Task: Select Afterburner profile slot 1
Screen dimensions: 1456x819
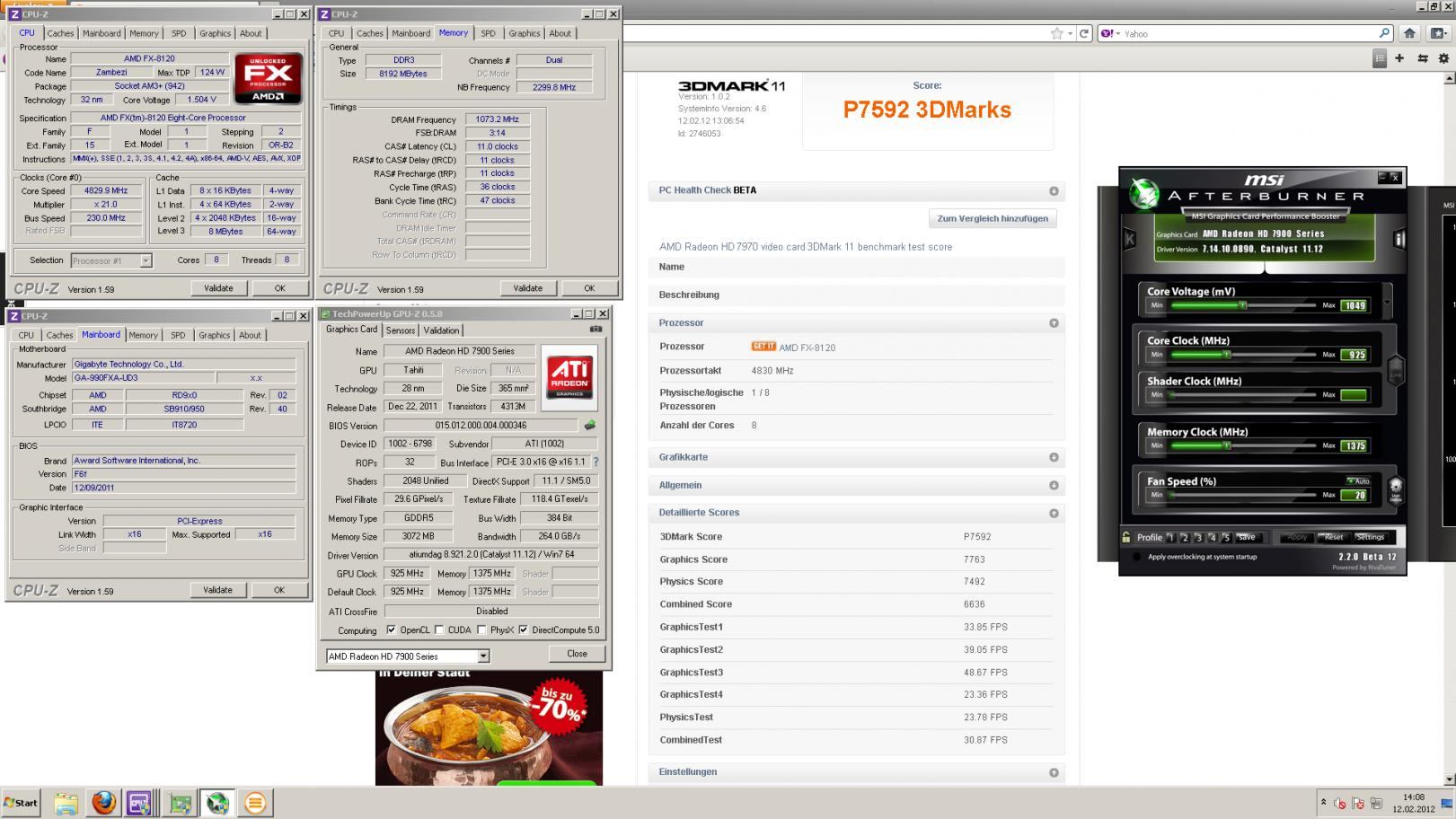Action: point(1170,537)
